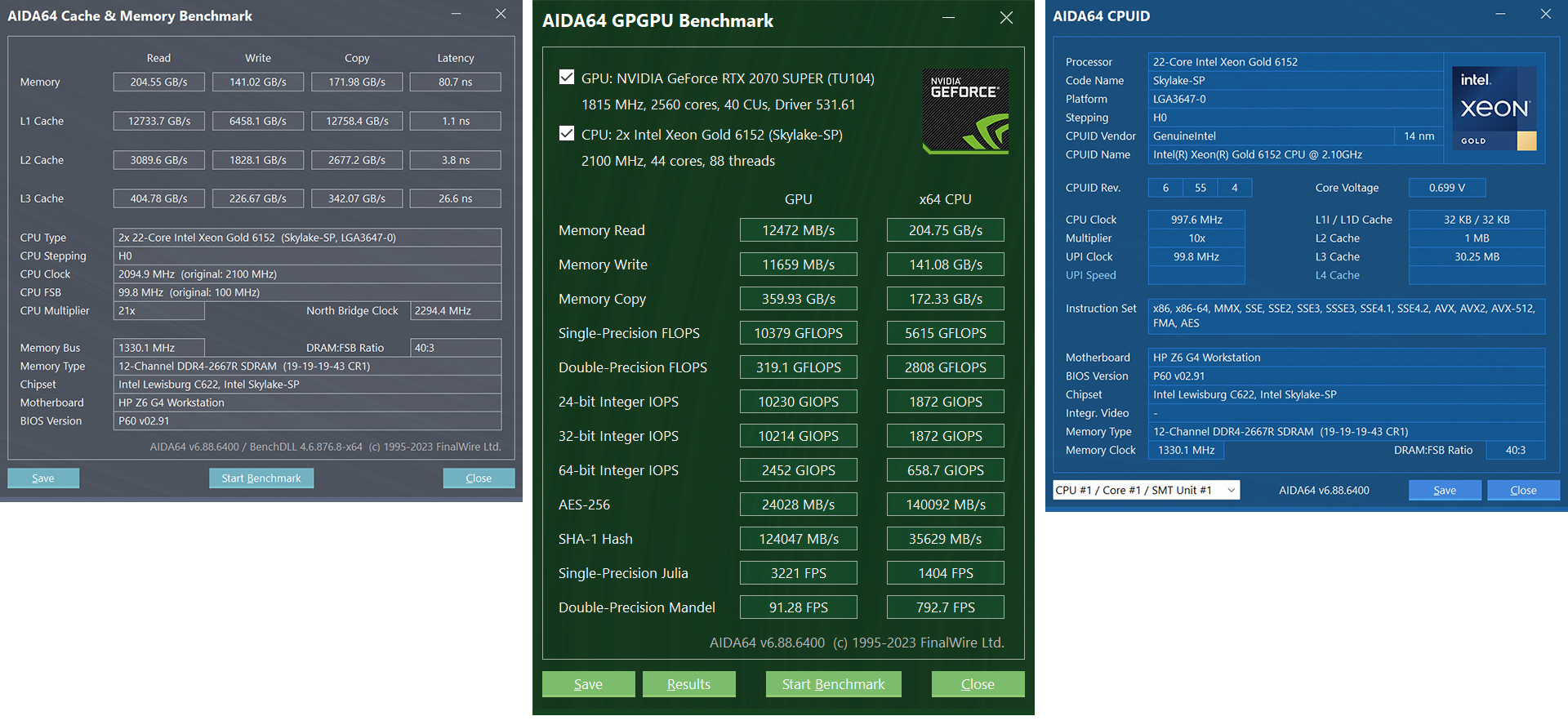Click DRAM:FSB Ratio 40:3 in CPUID window
1568x725 pixels.
tap(1515, 450)
